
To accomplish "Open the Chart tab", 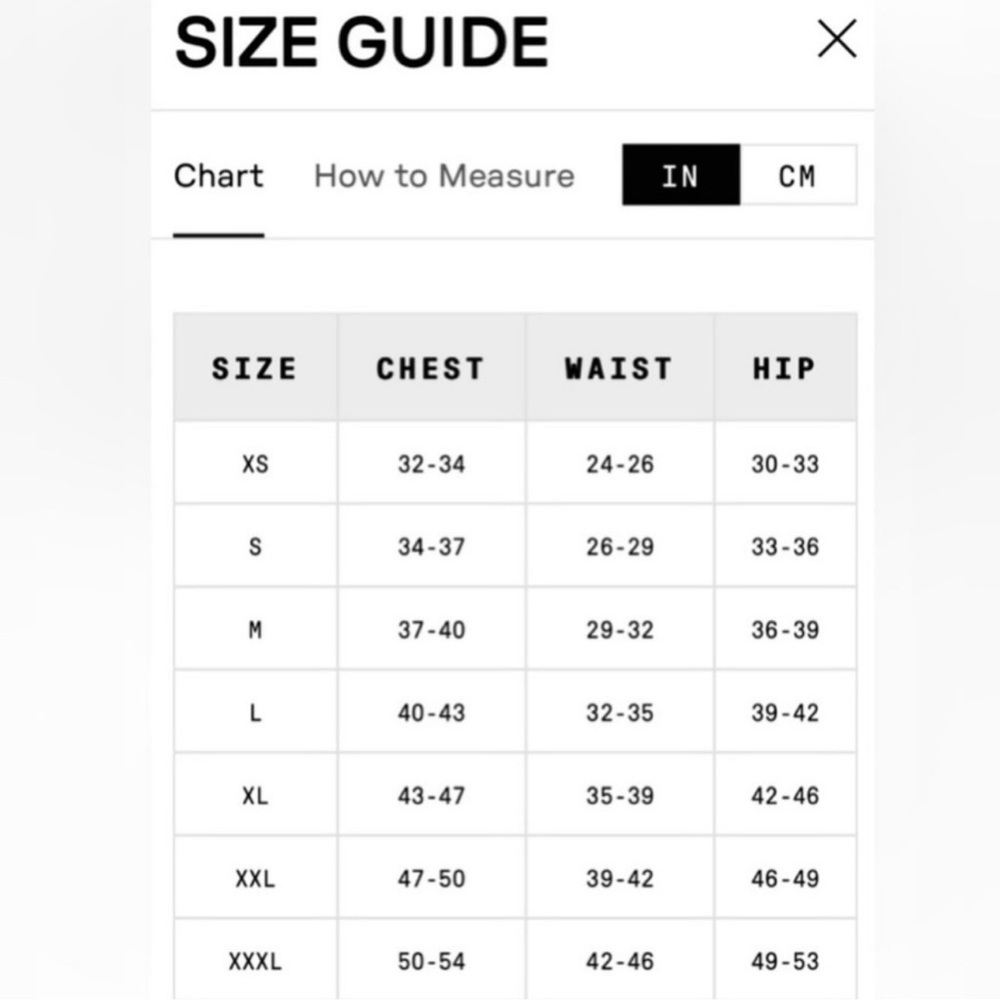I will (219, 176).
